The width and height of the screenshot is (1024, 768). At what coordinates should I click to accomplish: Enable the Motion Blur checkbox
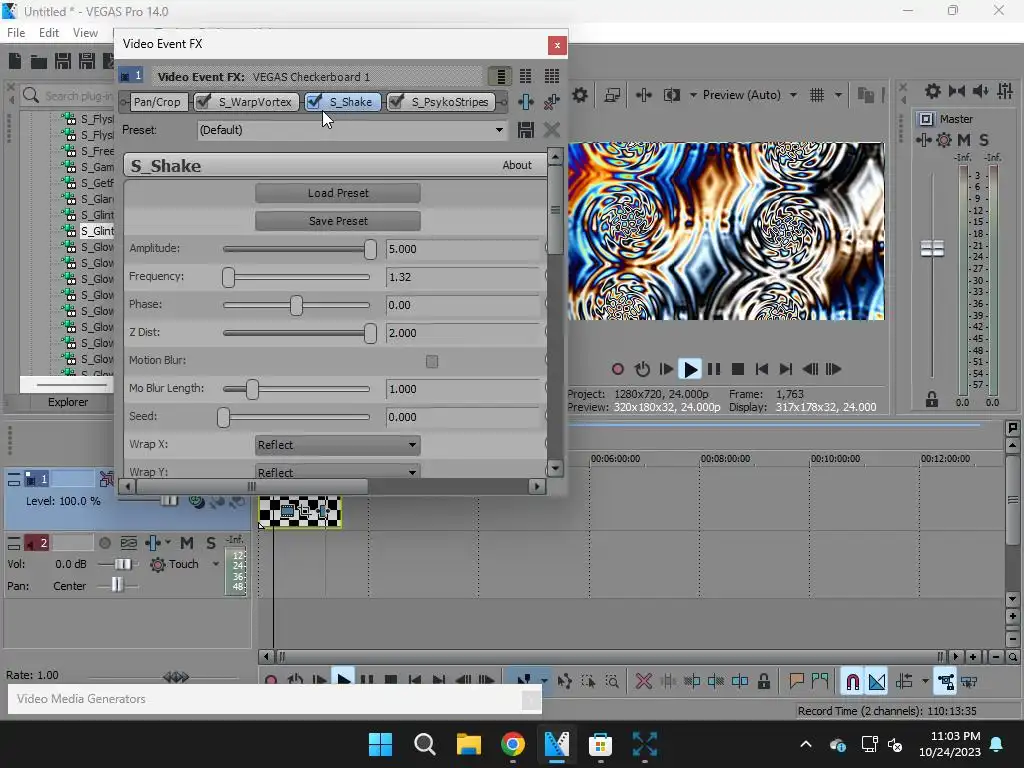pyautogui.click(x=432, y=361)
